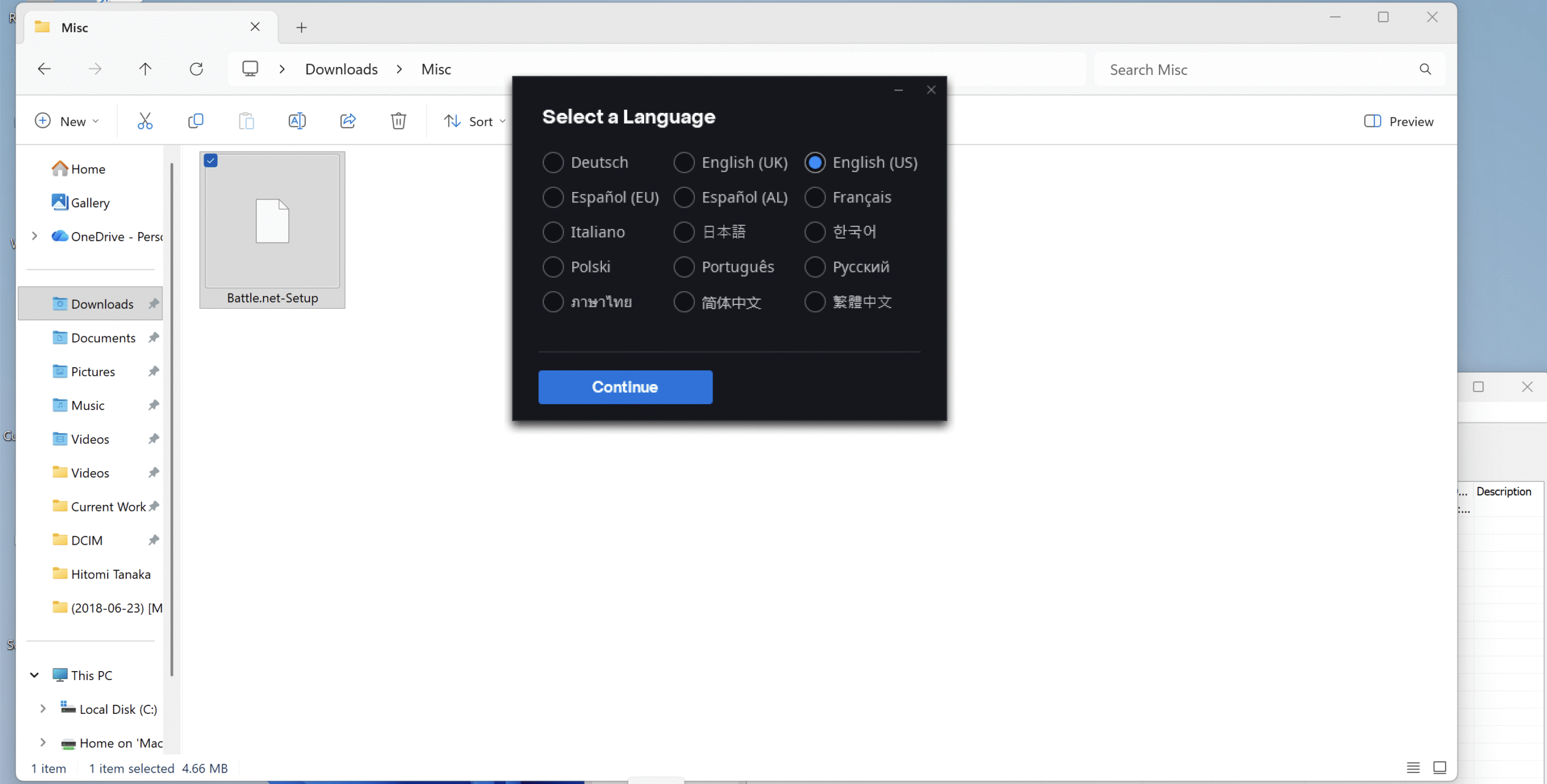The image size is (1547, 784).
Task: Click the Copy icon in toolbar
Action: (x=196, y=121)
